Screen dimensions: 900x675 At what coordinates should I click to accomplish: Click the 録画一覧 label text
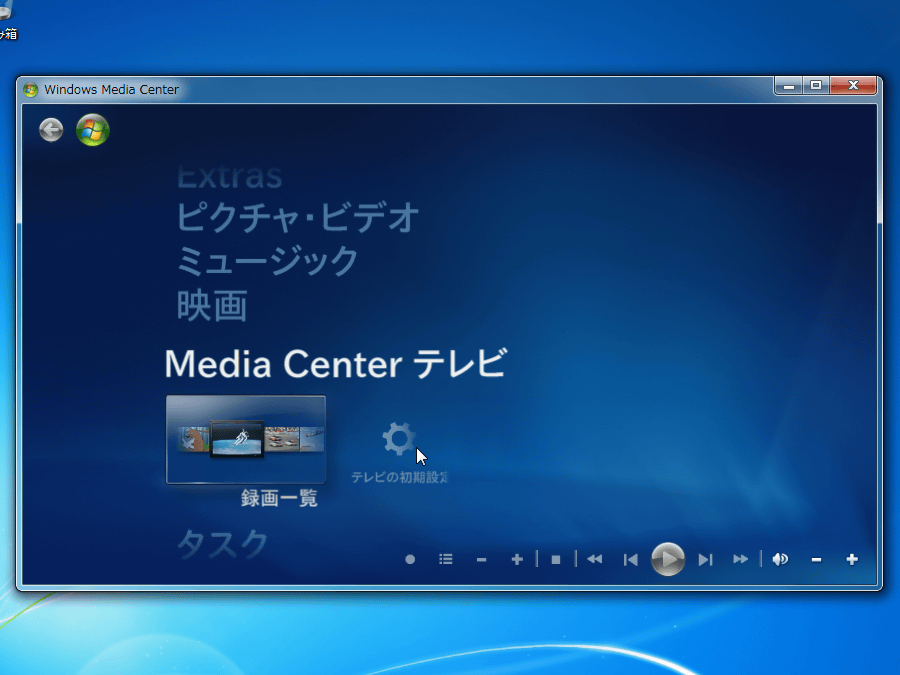click(x=279, y=498)
